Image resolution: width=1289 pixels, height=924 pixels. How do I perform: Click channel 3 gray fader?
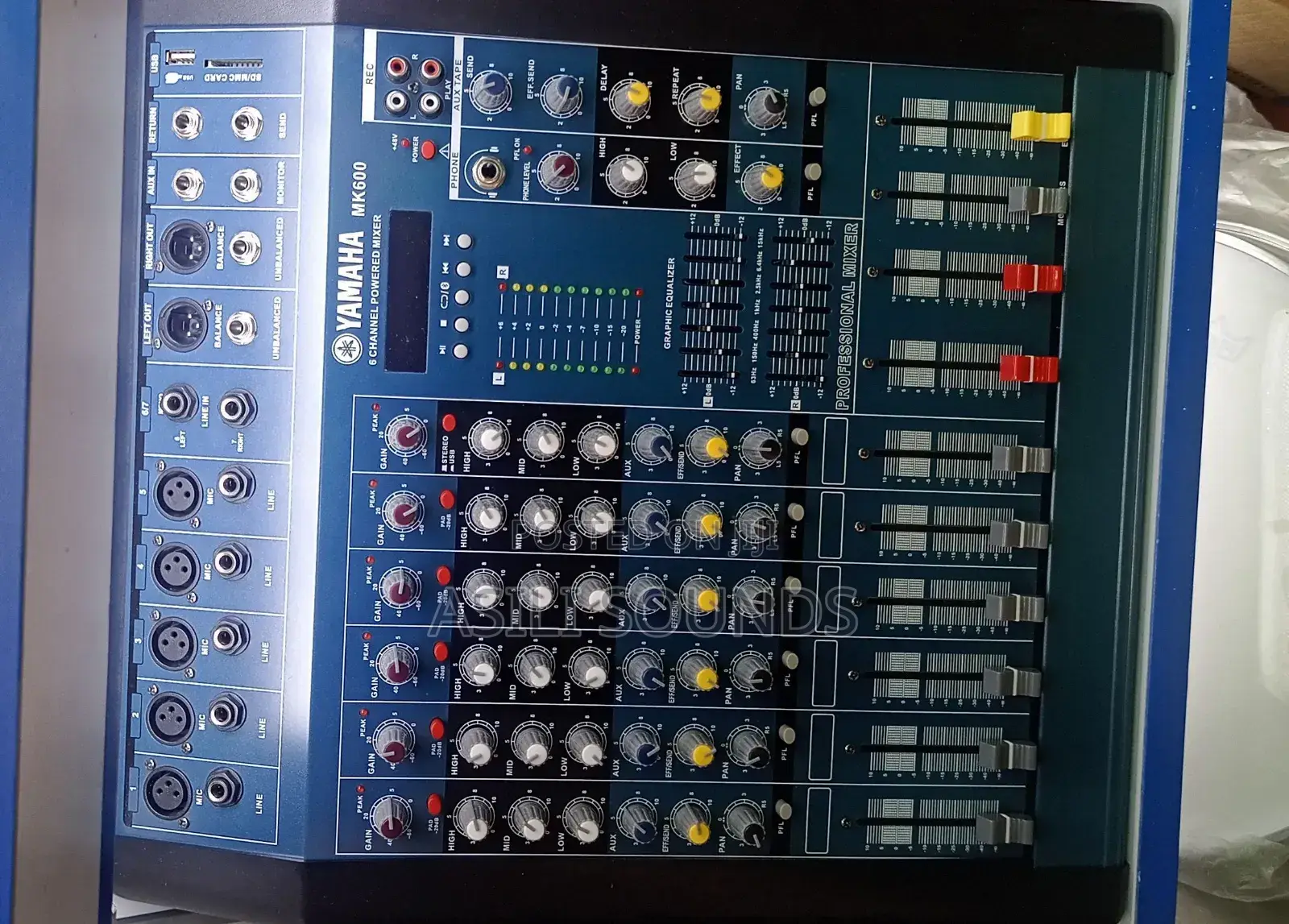tap(1013, 681)
